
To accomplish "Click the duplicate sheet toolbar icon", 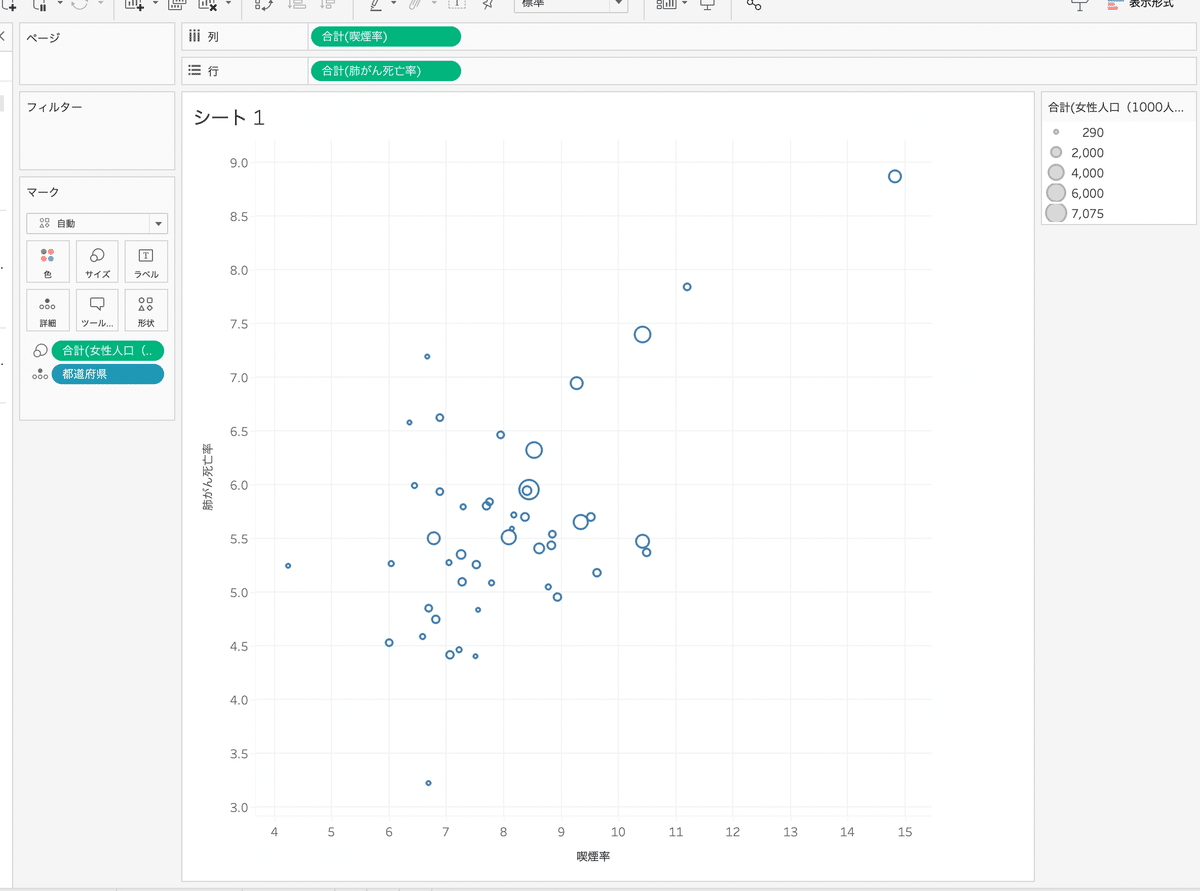I will 177,5.
